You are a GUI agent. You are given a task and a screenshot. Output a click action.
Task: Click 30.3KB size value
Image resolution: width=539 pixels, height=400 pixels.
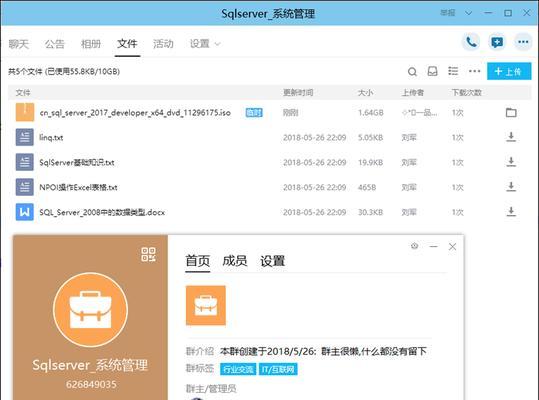[370, 212]
